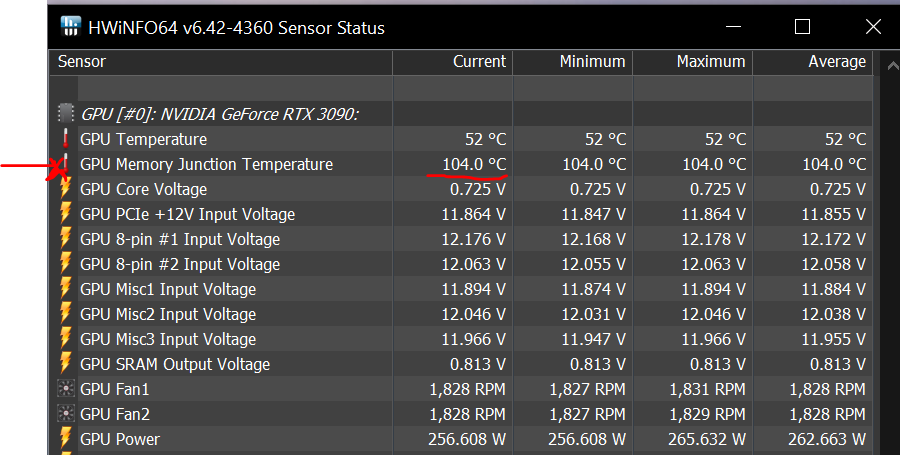Minimize the HWiNFO64 Sensor Status window
900x455 pixels.
733,26
